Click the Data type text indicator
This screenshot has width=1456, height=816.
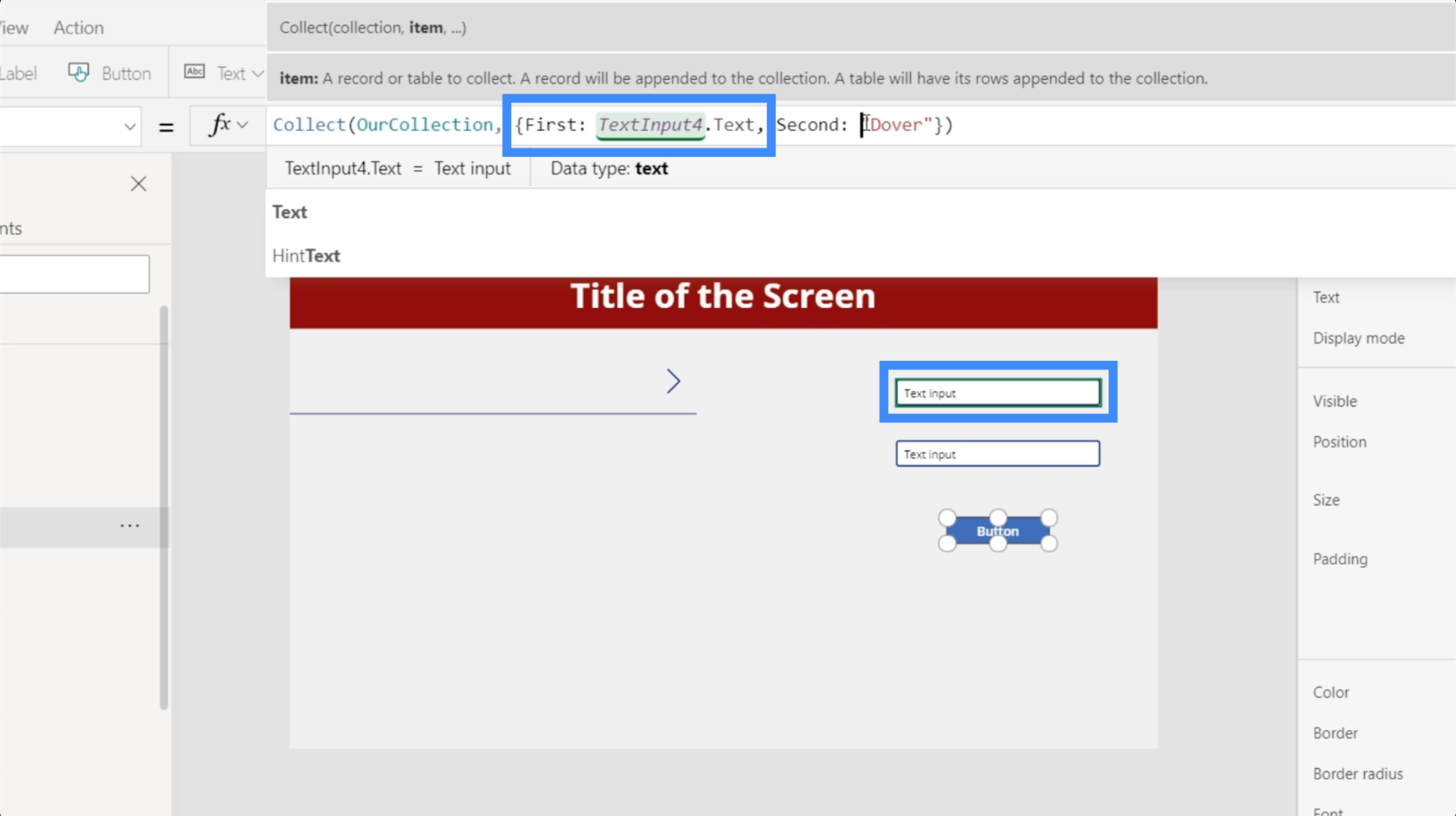pyautogui.click(x=609, y=169)
